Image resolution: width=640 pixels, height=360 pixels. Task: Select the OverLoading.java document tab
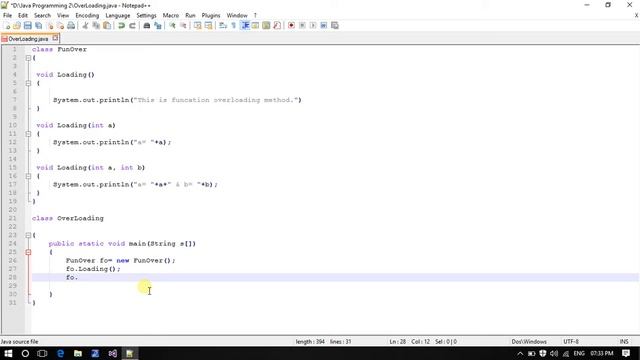(x=28, y=39)
